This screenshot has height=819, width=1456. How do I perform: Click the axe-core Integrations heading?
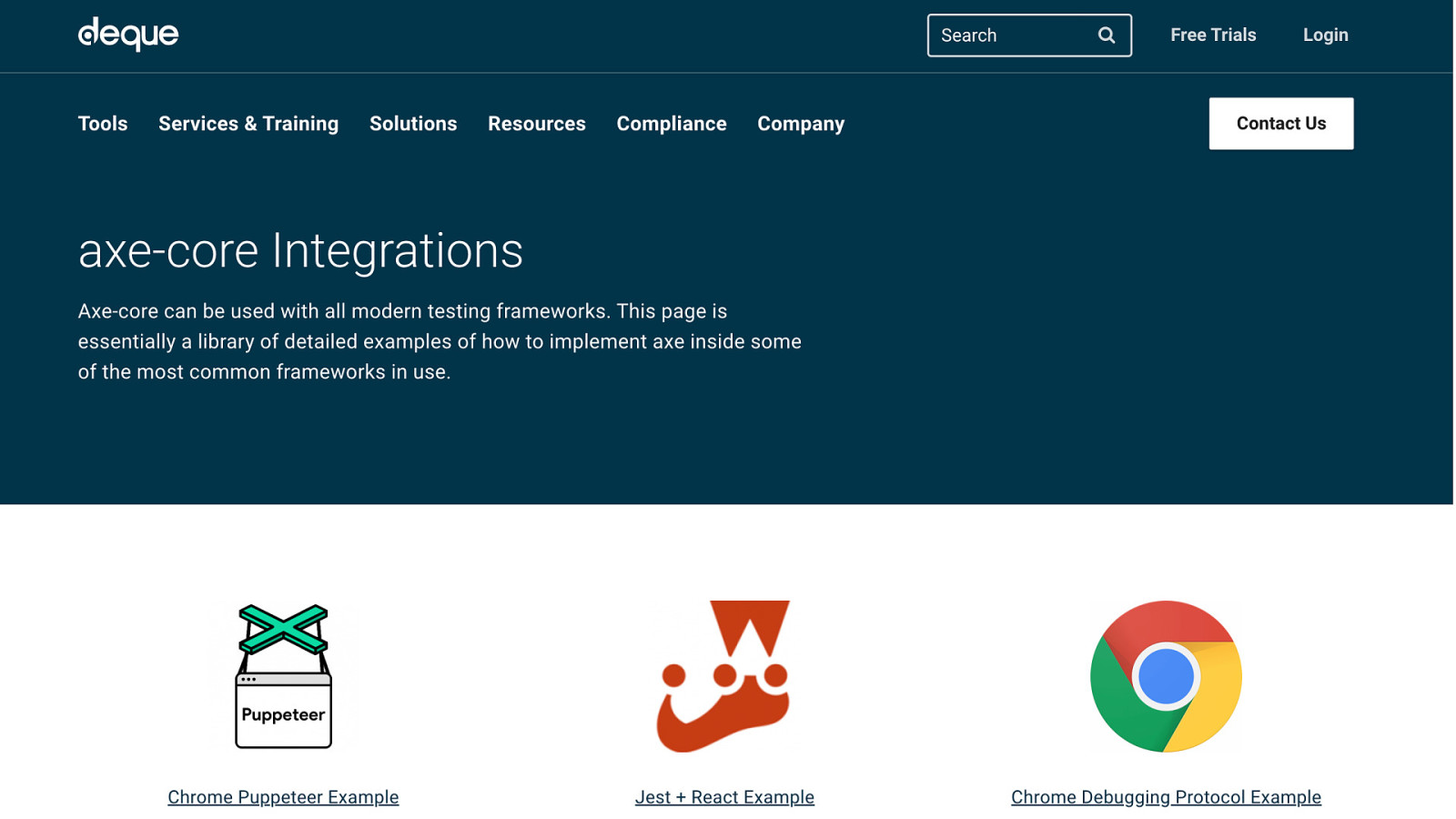tap(300, 251)
